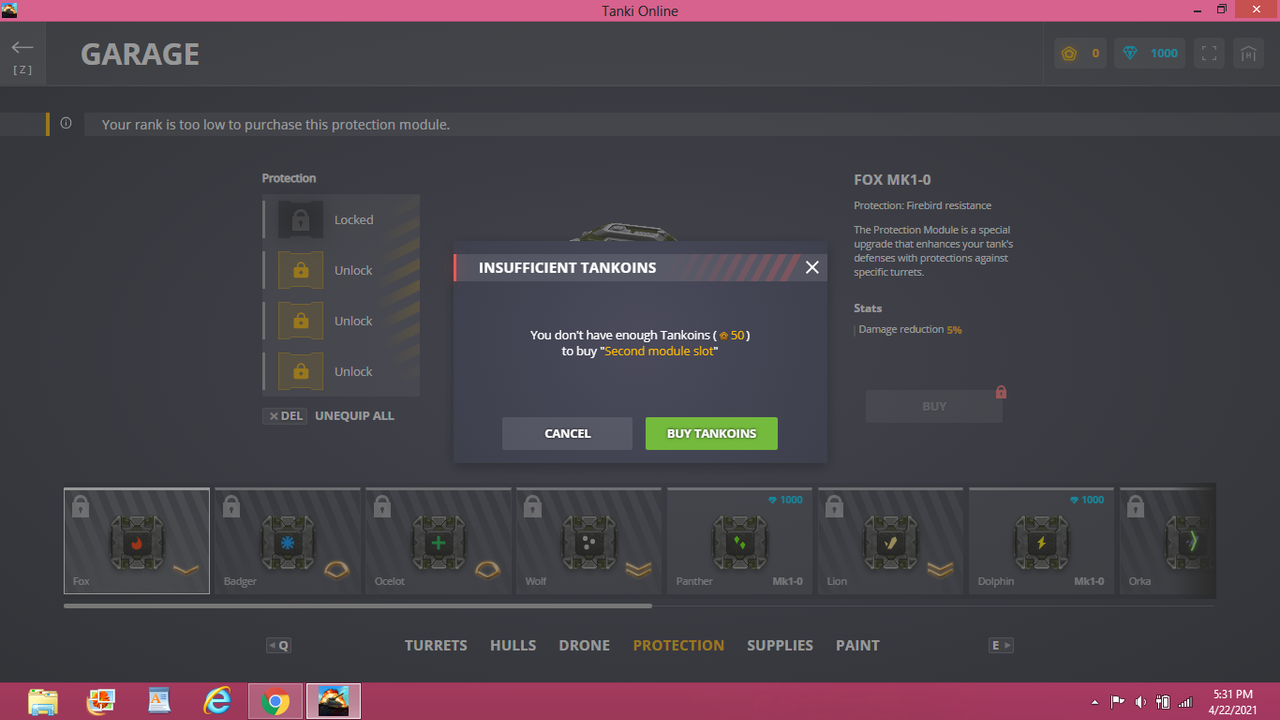Close the Insufficient Tankoins dialog
The height and width of the screenshot is (720, 1280).
coord(812,267)
